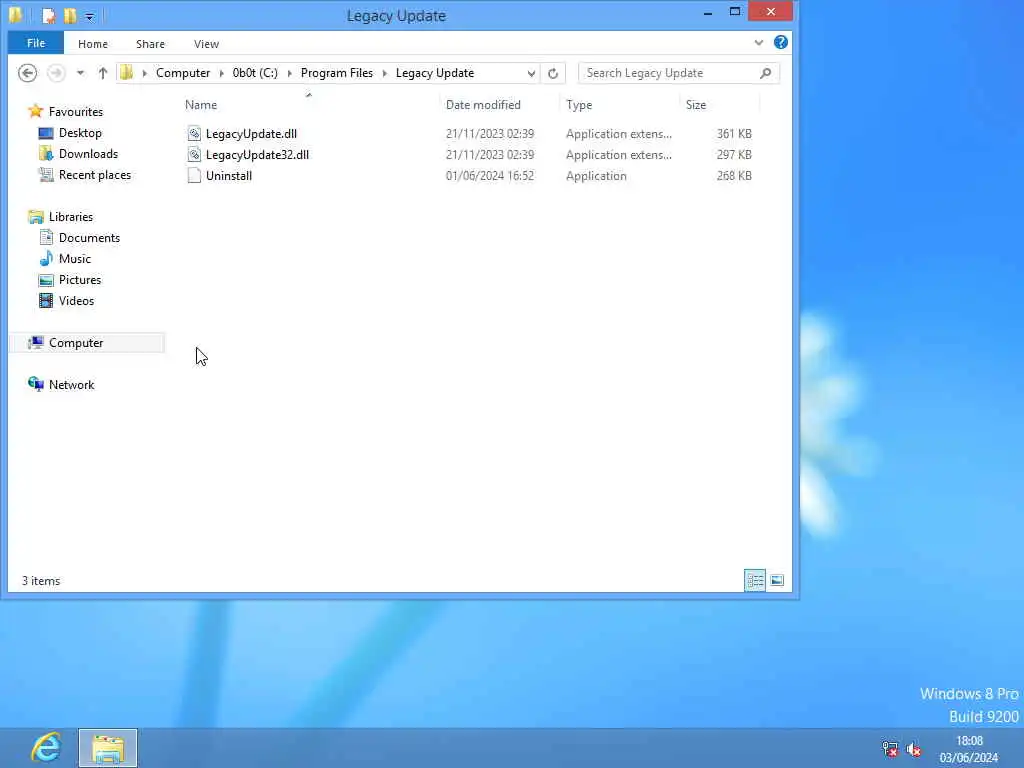Click the 361 KB size cell
Image resolution: width=1024 pixels, height=768 pixels.
[x=734, y=134]
